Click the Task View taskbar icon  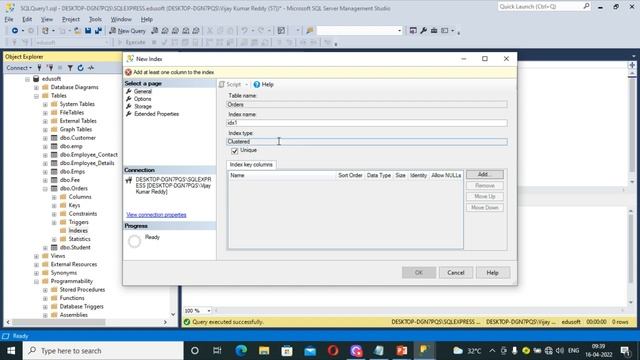pyautogui.click(x=217, y=351)
